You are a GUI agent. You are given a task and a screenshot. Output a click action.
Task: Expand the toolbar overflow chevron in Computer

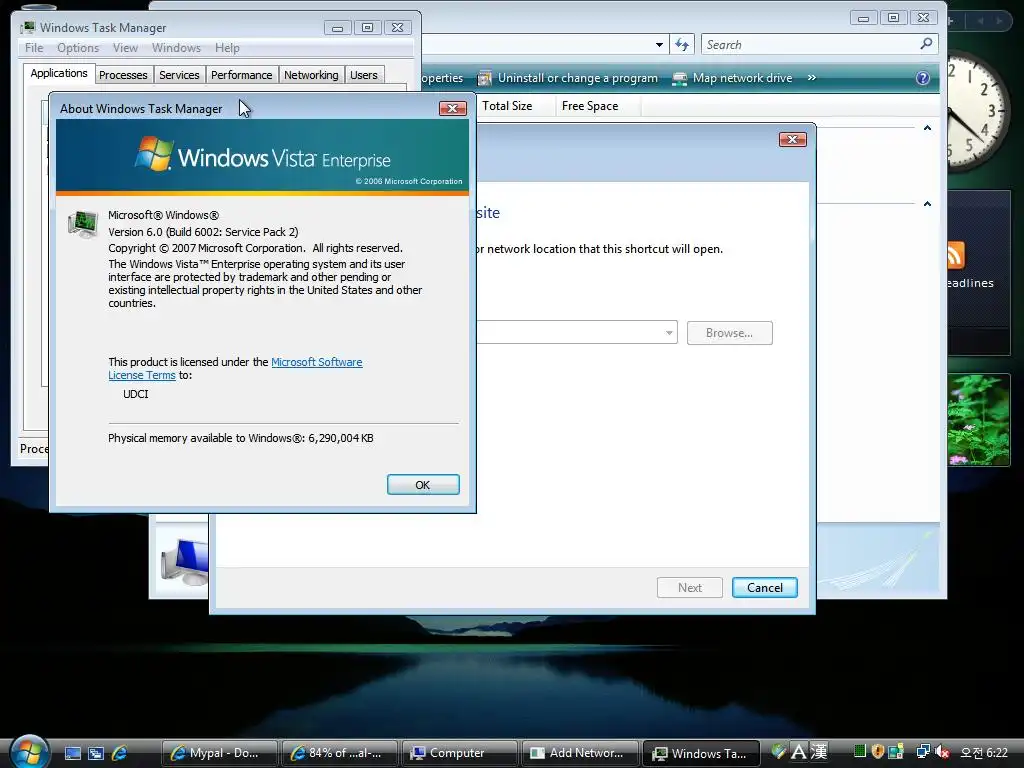pos(812,78)
